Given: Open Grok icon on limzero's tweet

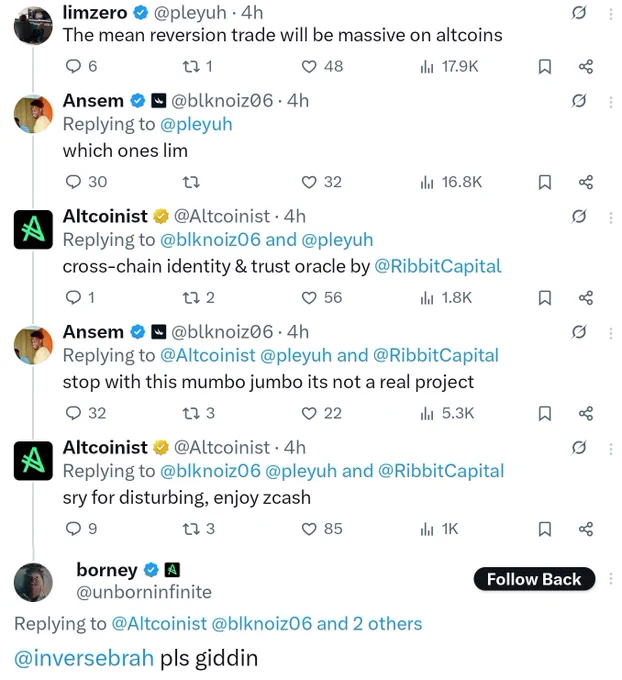Looking at the screenshot, I should (x=579, y=13).
